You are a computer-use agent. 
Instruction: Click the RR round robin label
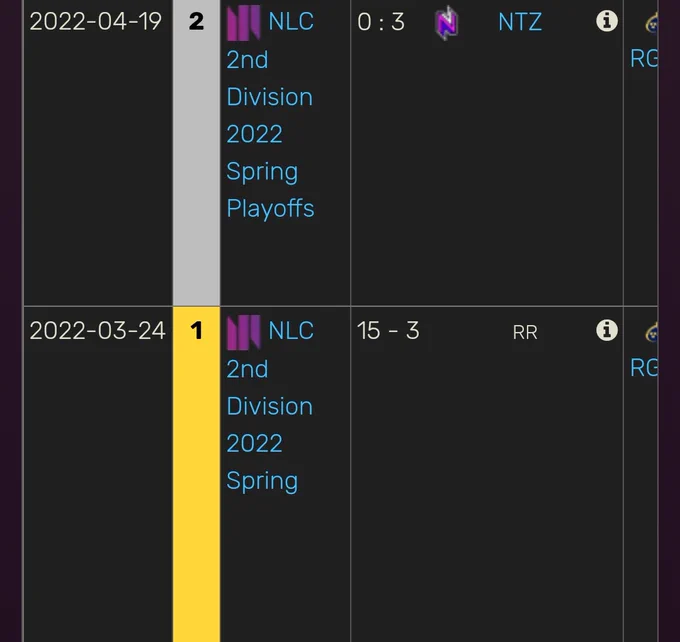[525, 333]
